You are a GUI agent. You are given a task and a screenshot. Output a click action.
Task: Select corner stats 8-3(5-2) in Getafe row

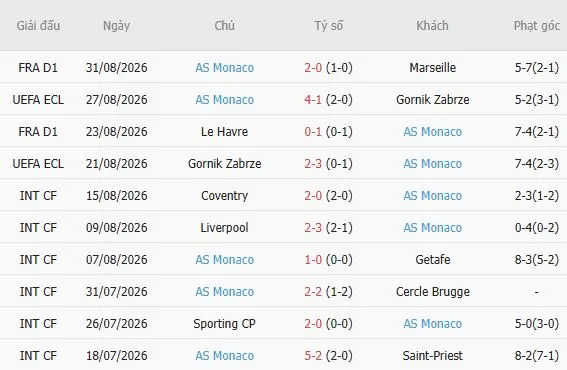click(x=537, y=260)
